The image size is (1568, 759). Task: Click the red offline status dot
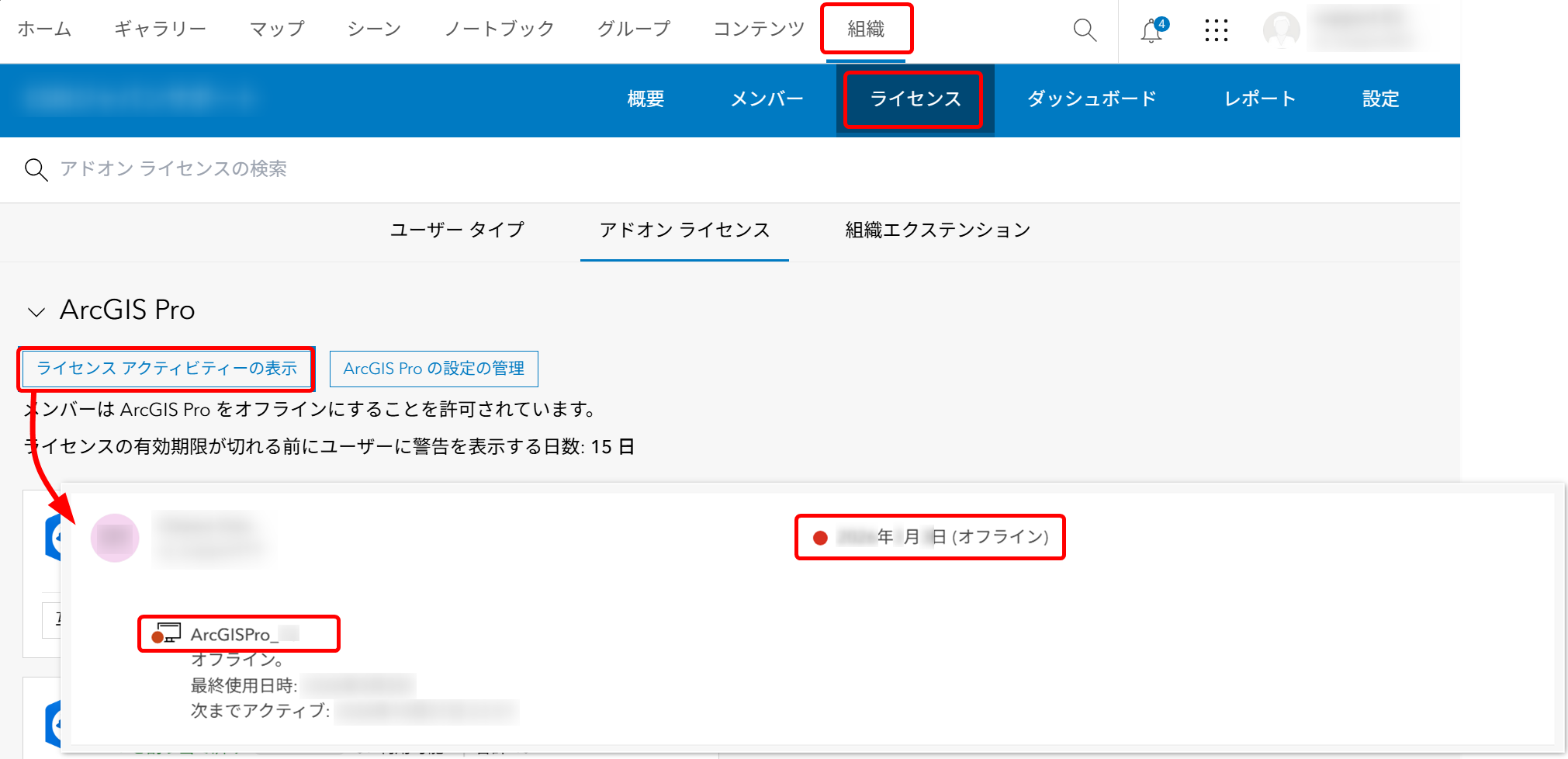coord(820,538)
